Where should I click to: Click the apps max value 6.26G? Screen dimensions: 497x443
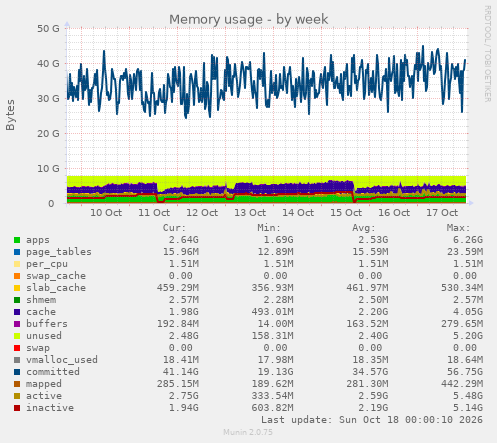pos(468,240)
